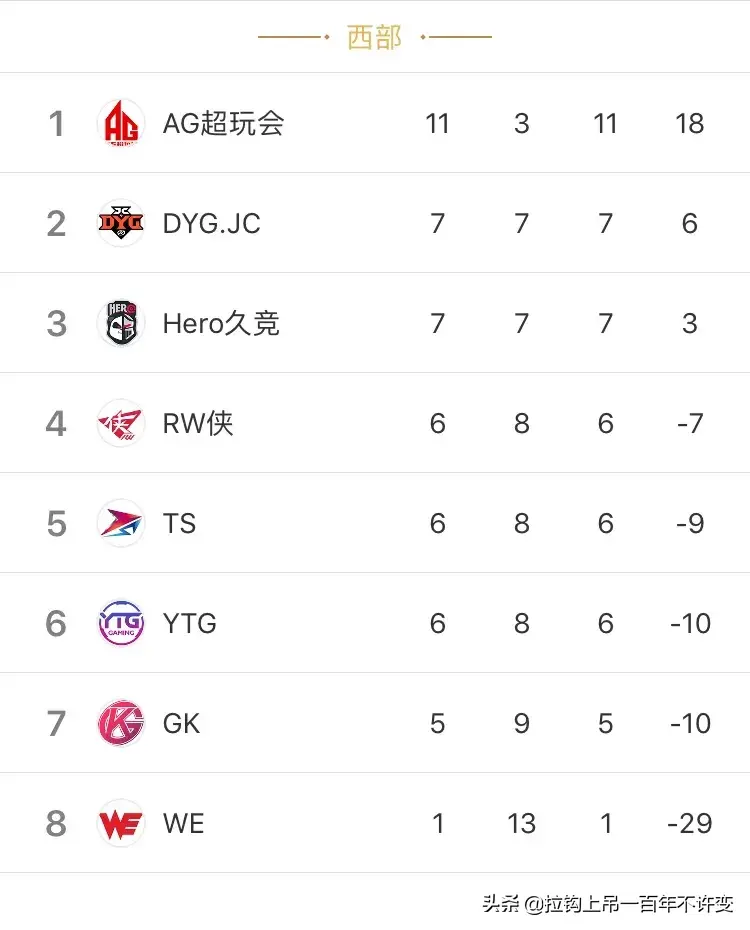750x930 pixels.
Task: Select the DYG.JC team logo
Action: (121, 223)
